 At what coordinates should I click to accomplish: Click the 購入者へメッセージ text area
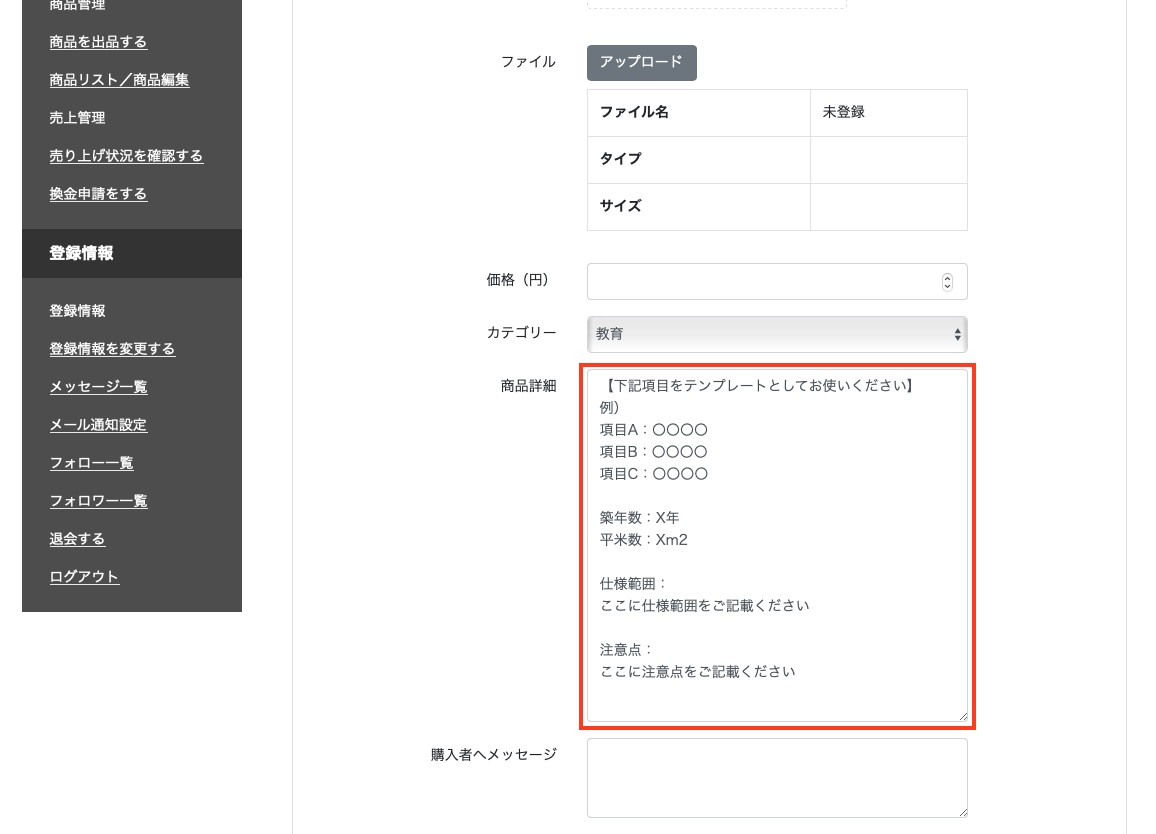pyautogui.click(x=777, y=778)
